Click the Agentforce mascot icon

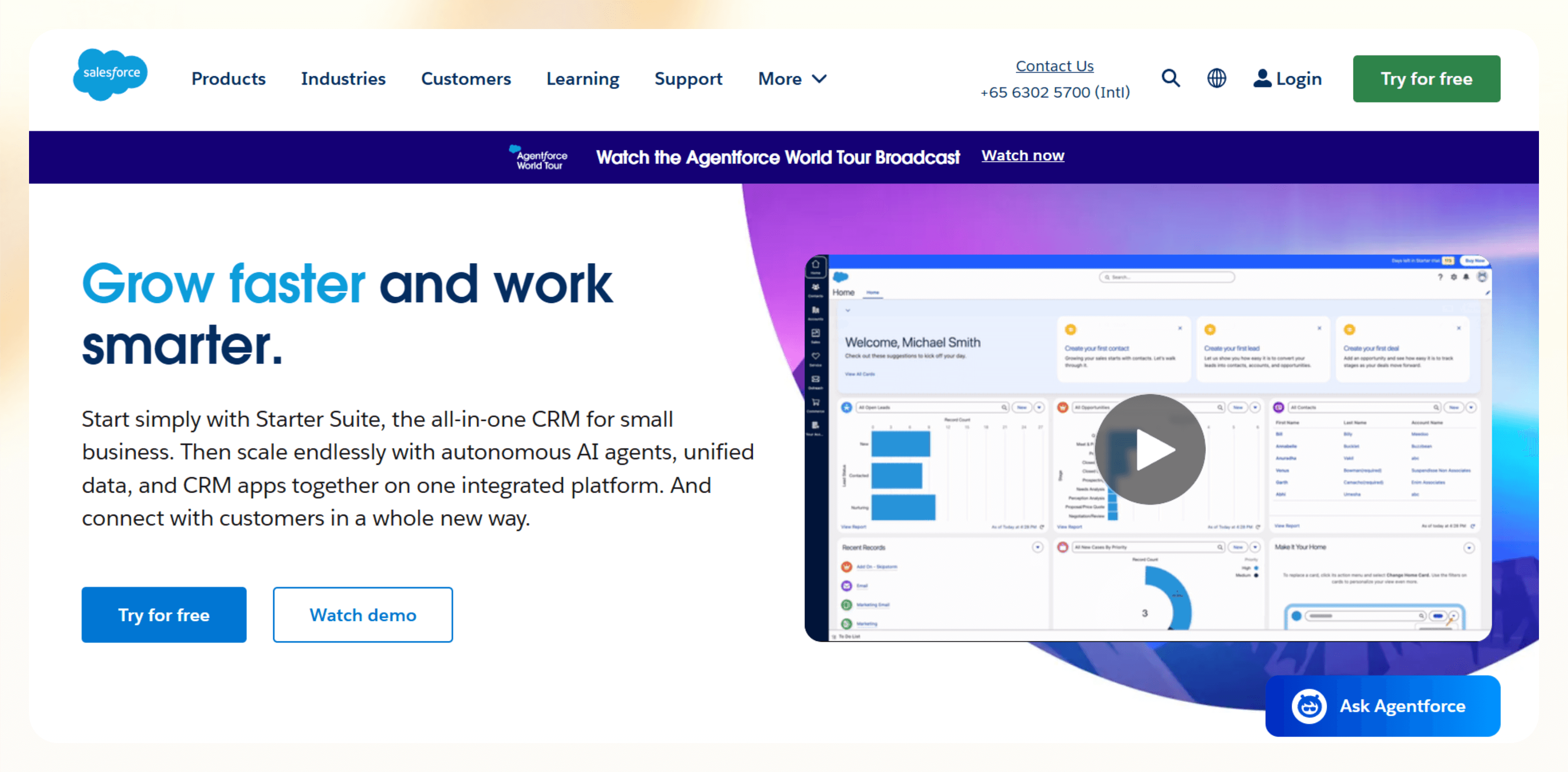click(1308, 706)
